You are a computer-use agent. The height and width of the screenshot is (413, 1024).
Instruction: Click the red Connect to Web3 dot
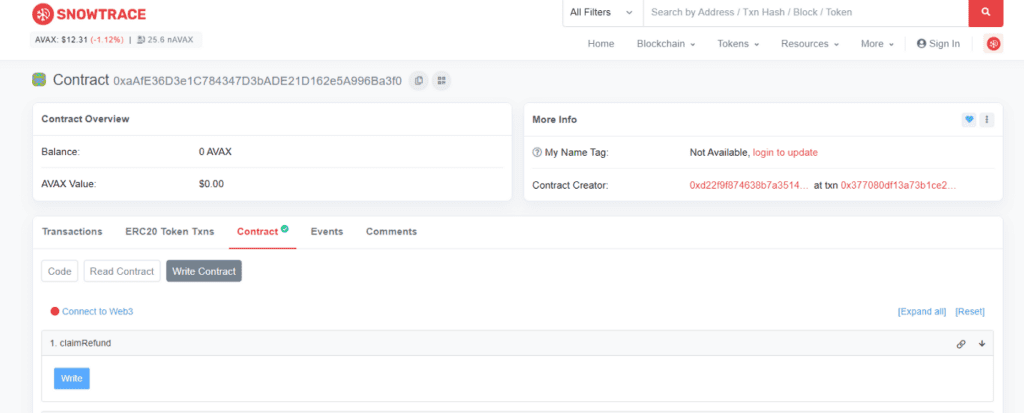coord(55,312)
